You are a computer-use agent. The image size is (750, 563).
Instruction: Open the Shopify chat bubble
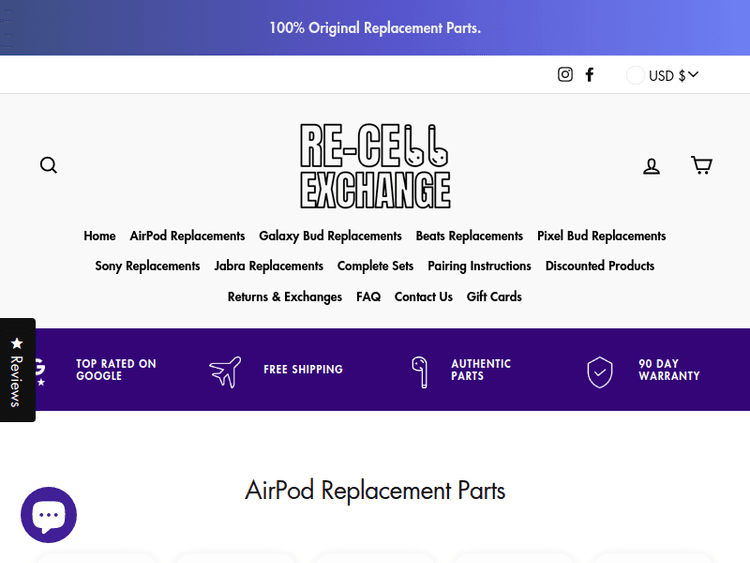(48, 515)
